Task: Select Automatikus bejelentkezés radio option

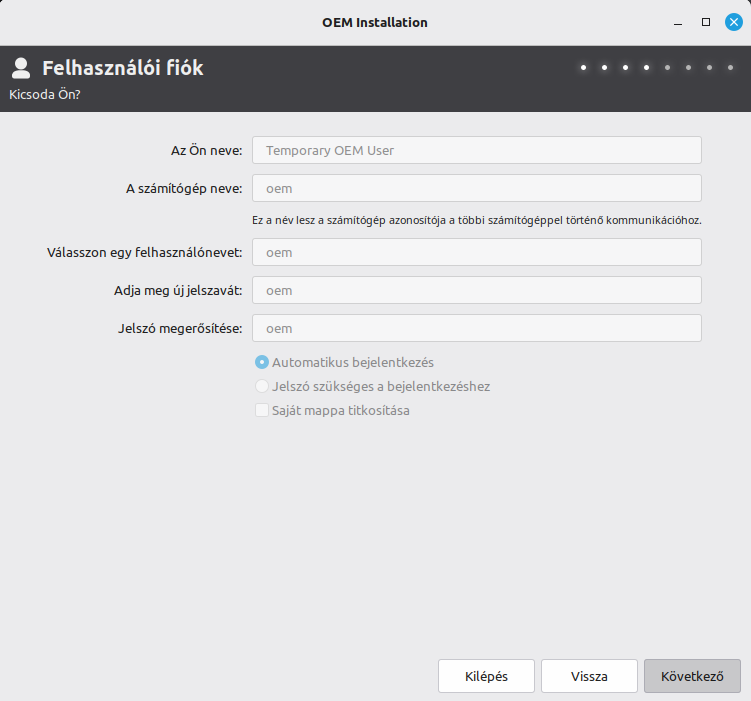Action: 262,362
